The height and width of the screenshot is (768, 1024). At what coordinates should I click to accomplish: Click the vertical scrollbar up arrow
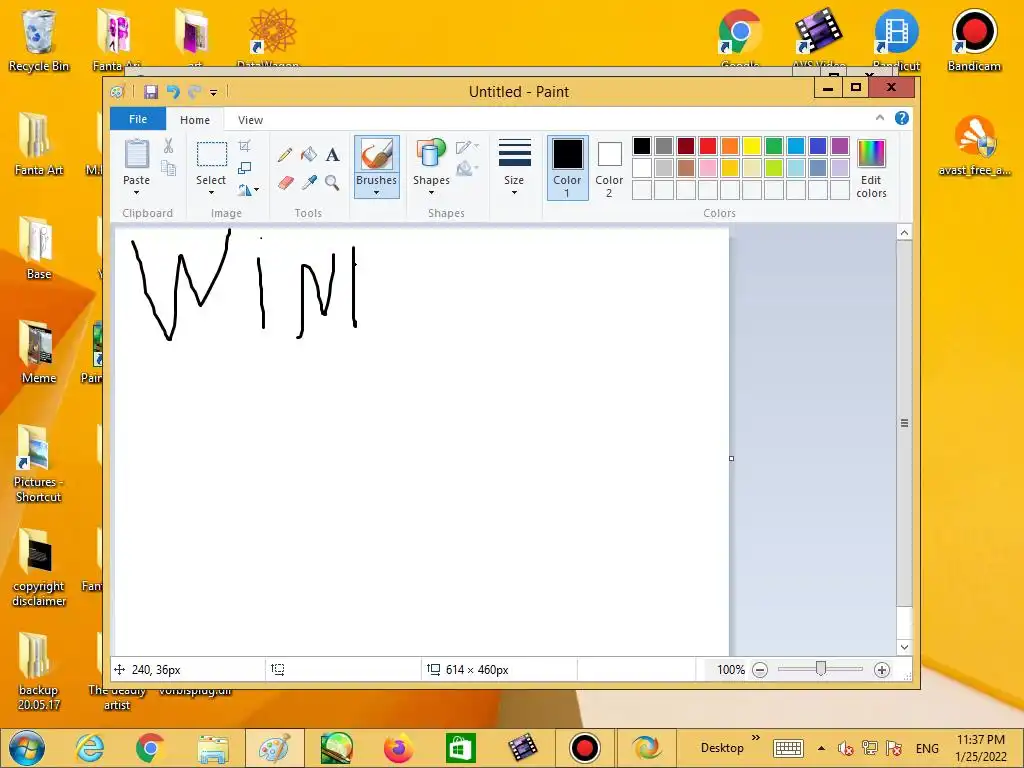pyautogui.click(x=904, y=232)
